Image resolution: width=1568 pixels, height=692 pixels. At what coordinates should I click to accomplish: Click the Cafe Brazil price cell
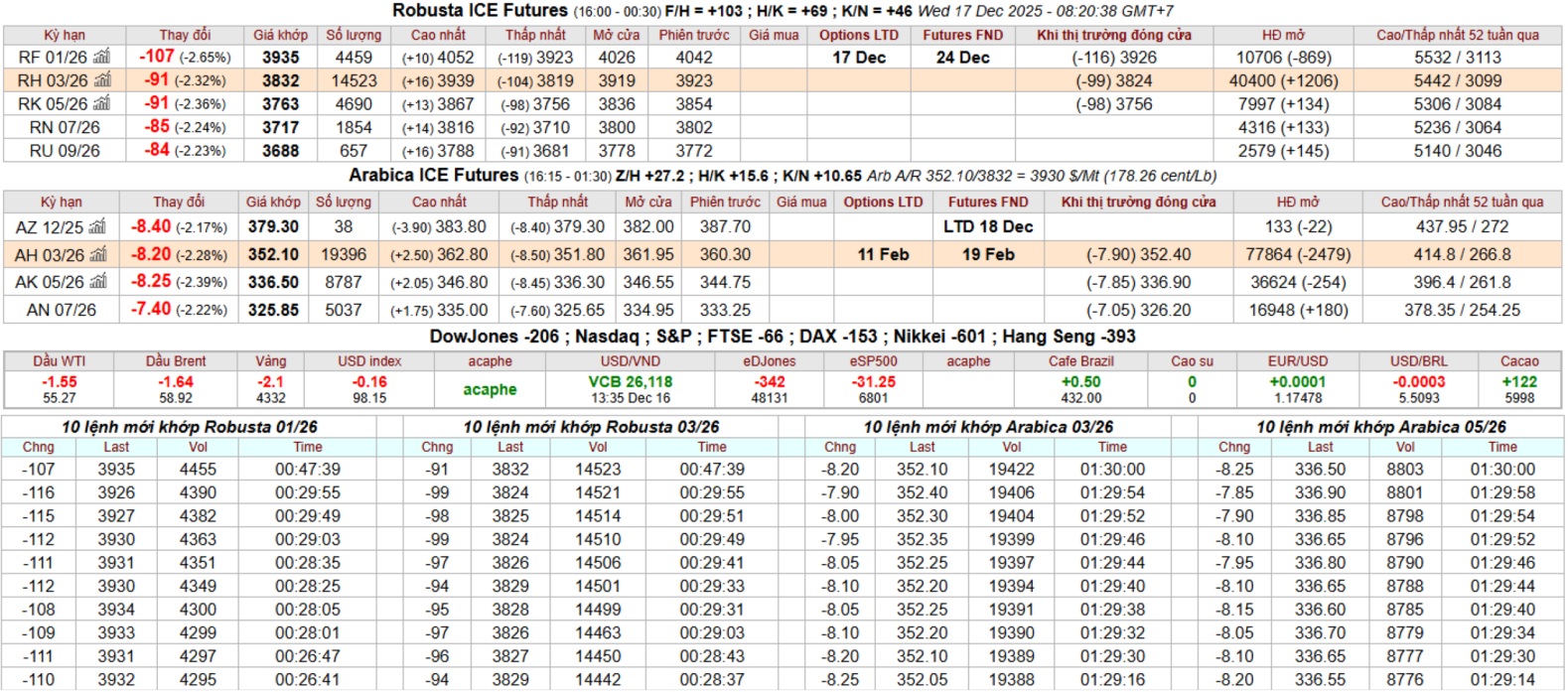pos(1080,389)
